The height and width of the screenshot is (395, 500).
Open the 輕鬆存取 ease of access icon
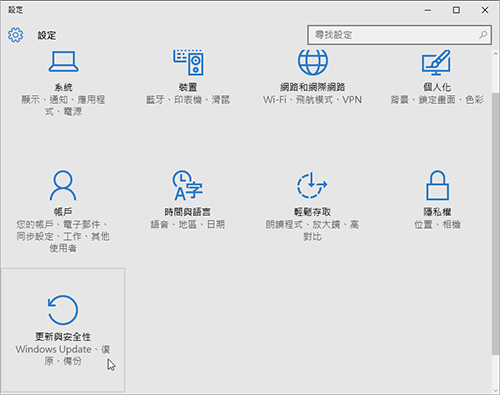312,185
